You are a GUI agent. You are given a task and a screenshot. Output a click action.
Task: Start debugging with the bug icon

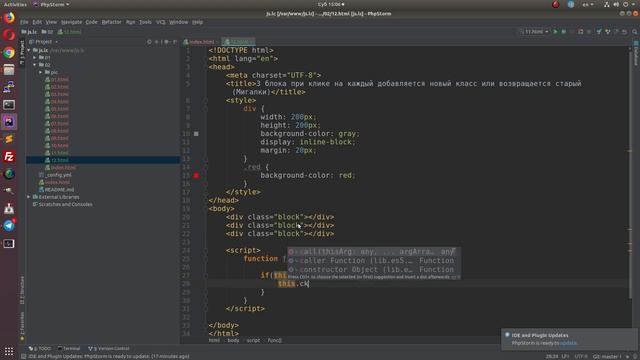[x=564, y=31]
